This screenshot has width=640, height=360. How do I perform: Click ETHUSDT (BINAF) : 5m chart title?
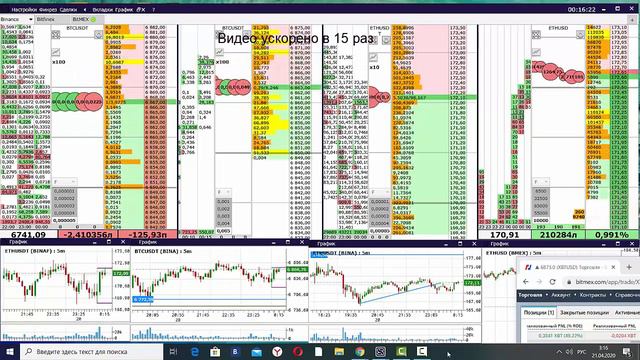pyautogui.click(x=35, y=251)
